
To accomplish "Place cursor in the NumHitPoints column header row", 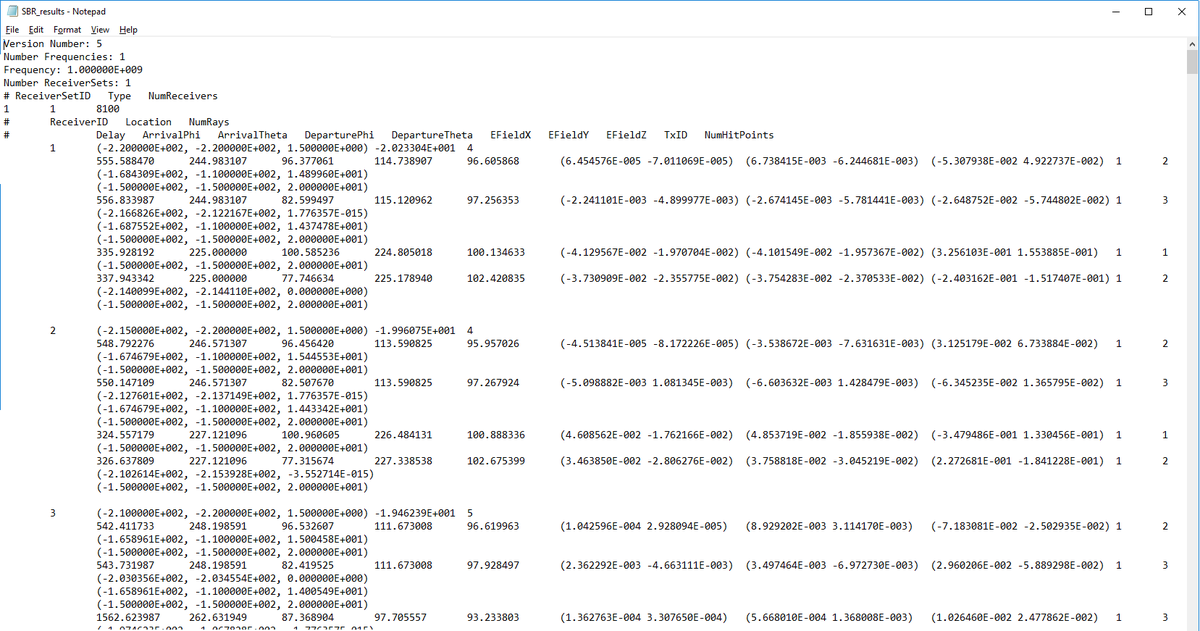I will tap(739, 134).
